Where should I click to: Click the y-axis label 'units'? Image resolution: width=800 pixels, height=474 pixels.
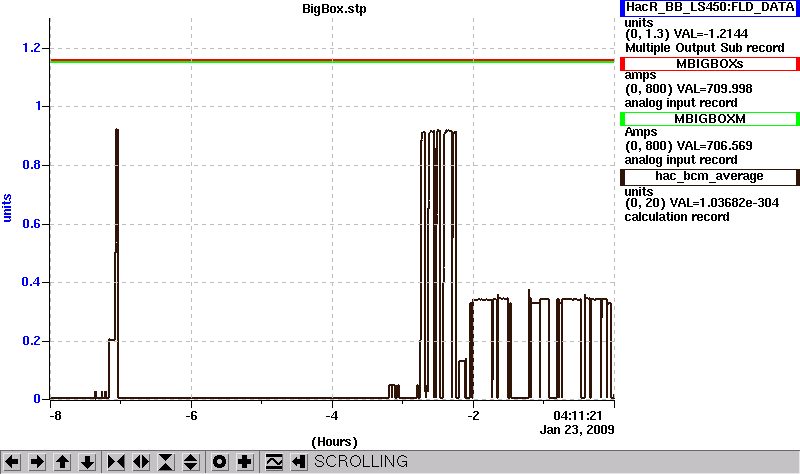point(7,208)
